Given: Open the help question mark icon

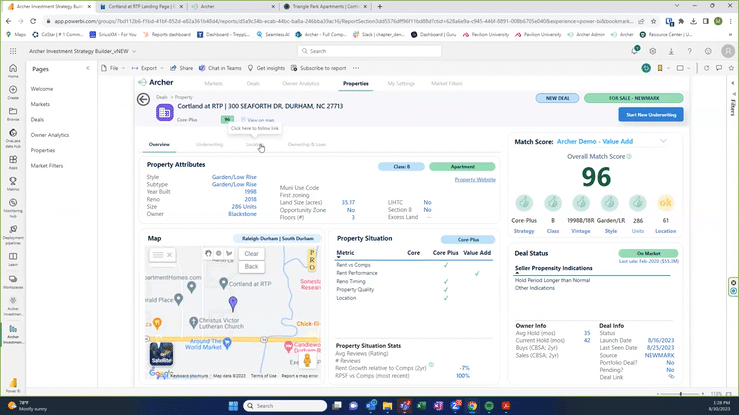Looking at the screenshot, I should [x=690, y=51].
